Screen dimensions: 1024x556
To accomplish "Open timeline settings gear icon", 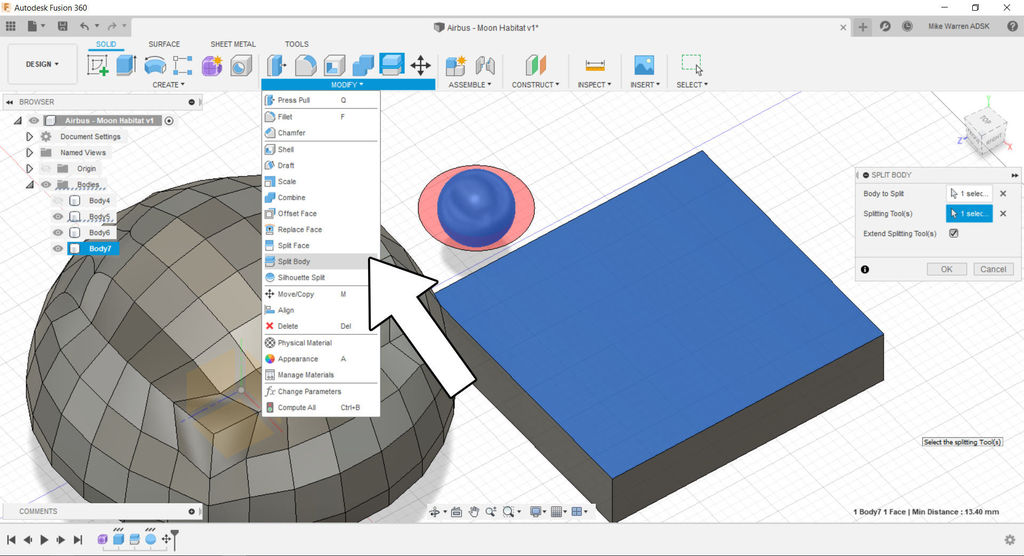I will coord(1010,540).
